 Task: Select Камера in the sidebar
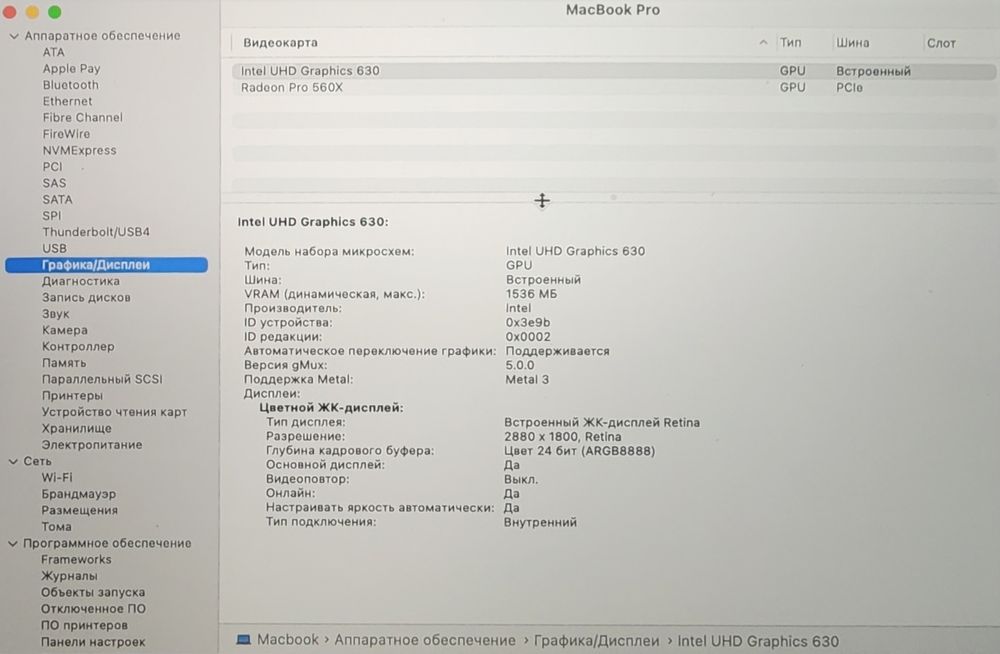(64, 331)
